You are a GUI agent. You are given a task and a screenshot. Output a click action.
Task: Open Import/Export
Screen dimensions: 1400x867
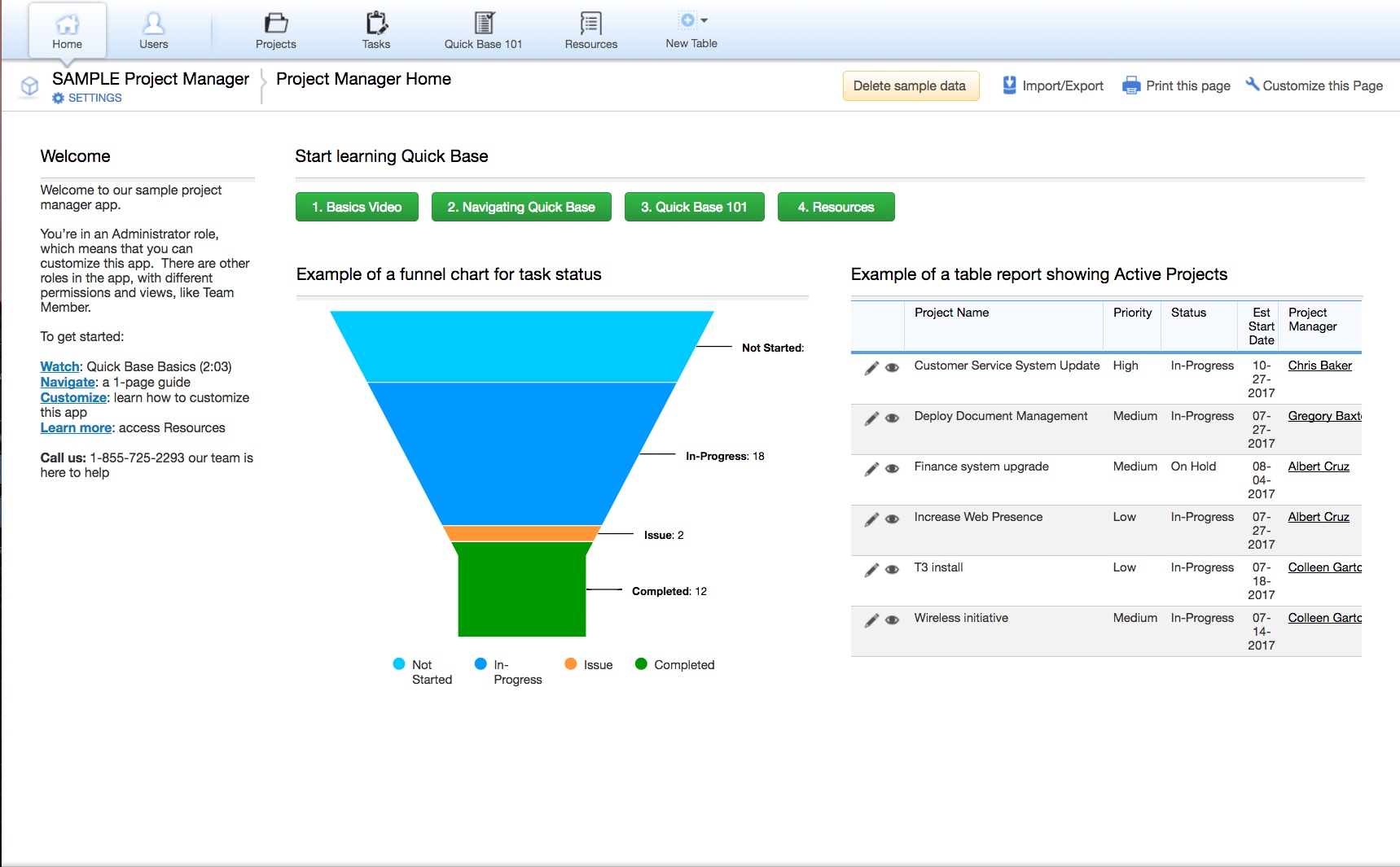pyautogui.click(x=1052, y=85)
